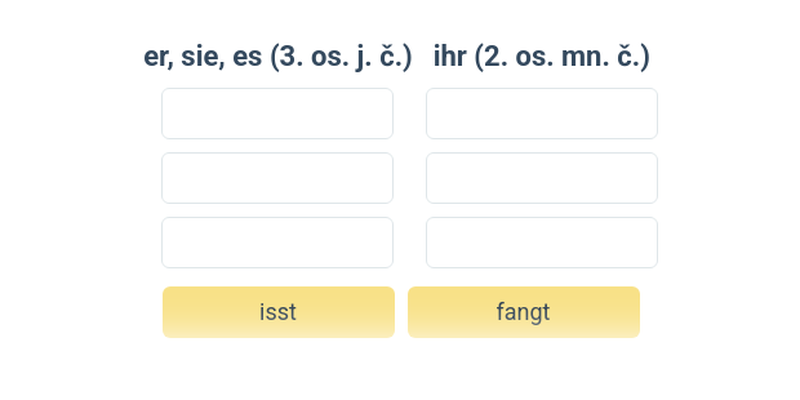Select last empty box under er, sie, es

277,243
